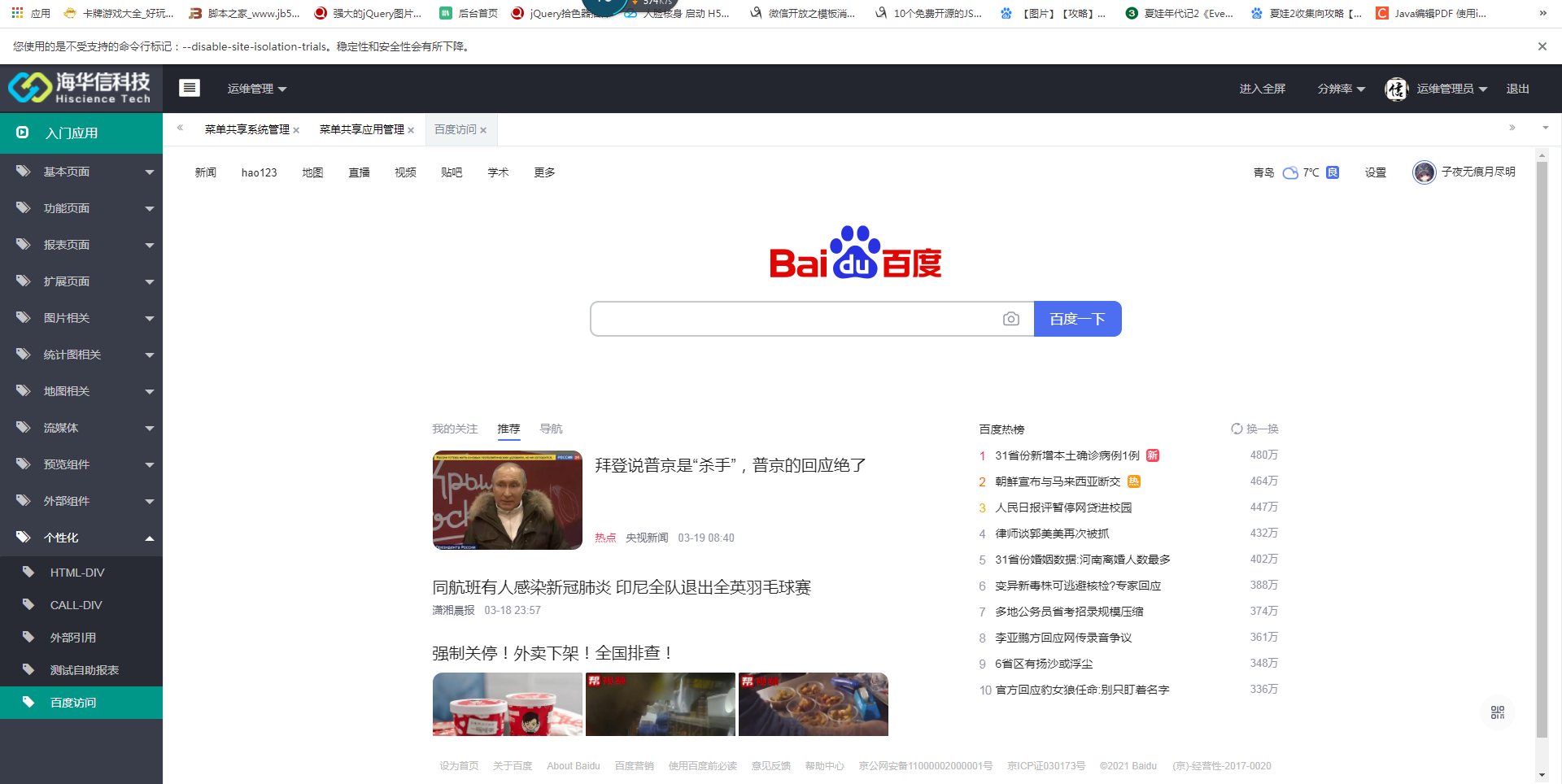Click the QR code icon
Viewport: 1562px width, 784px height.
point(1497,712)
